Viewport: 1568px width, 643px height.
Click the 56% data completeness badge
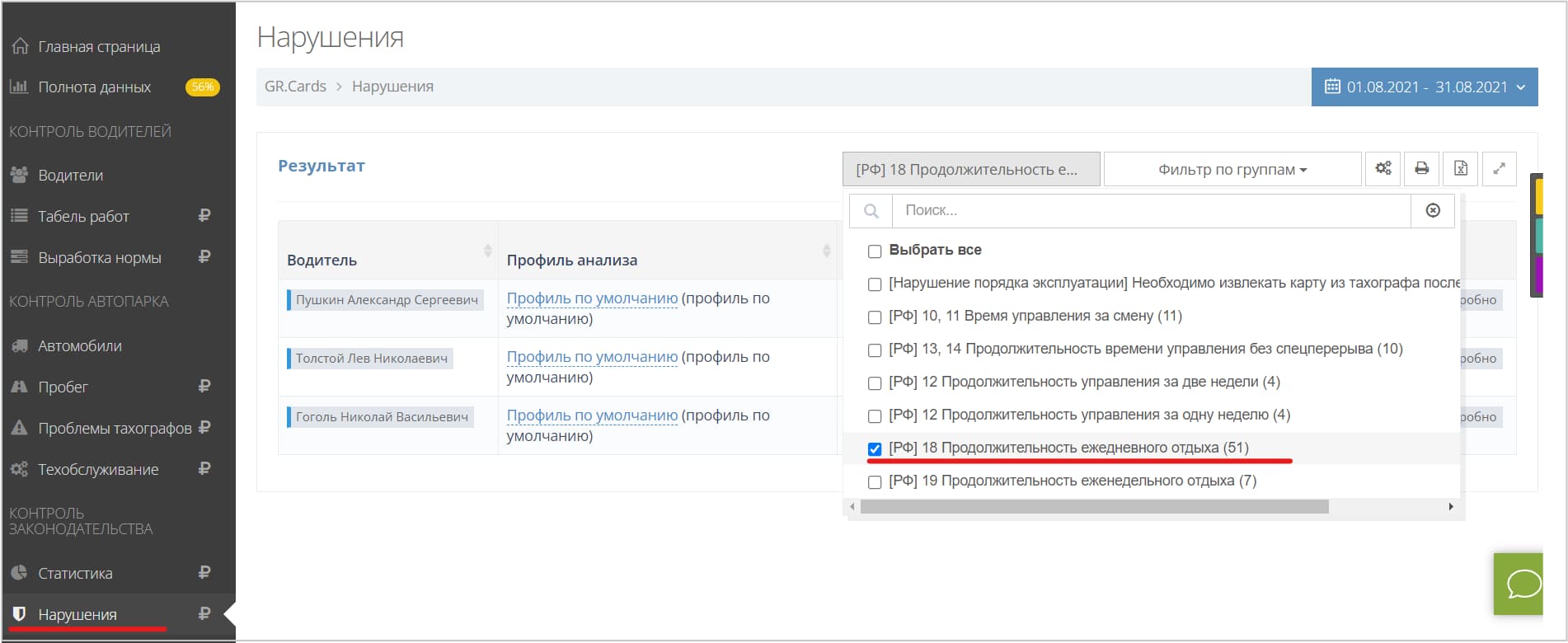[203, 87]
